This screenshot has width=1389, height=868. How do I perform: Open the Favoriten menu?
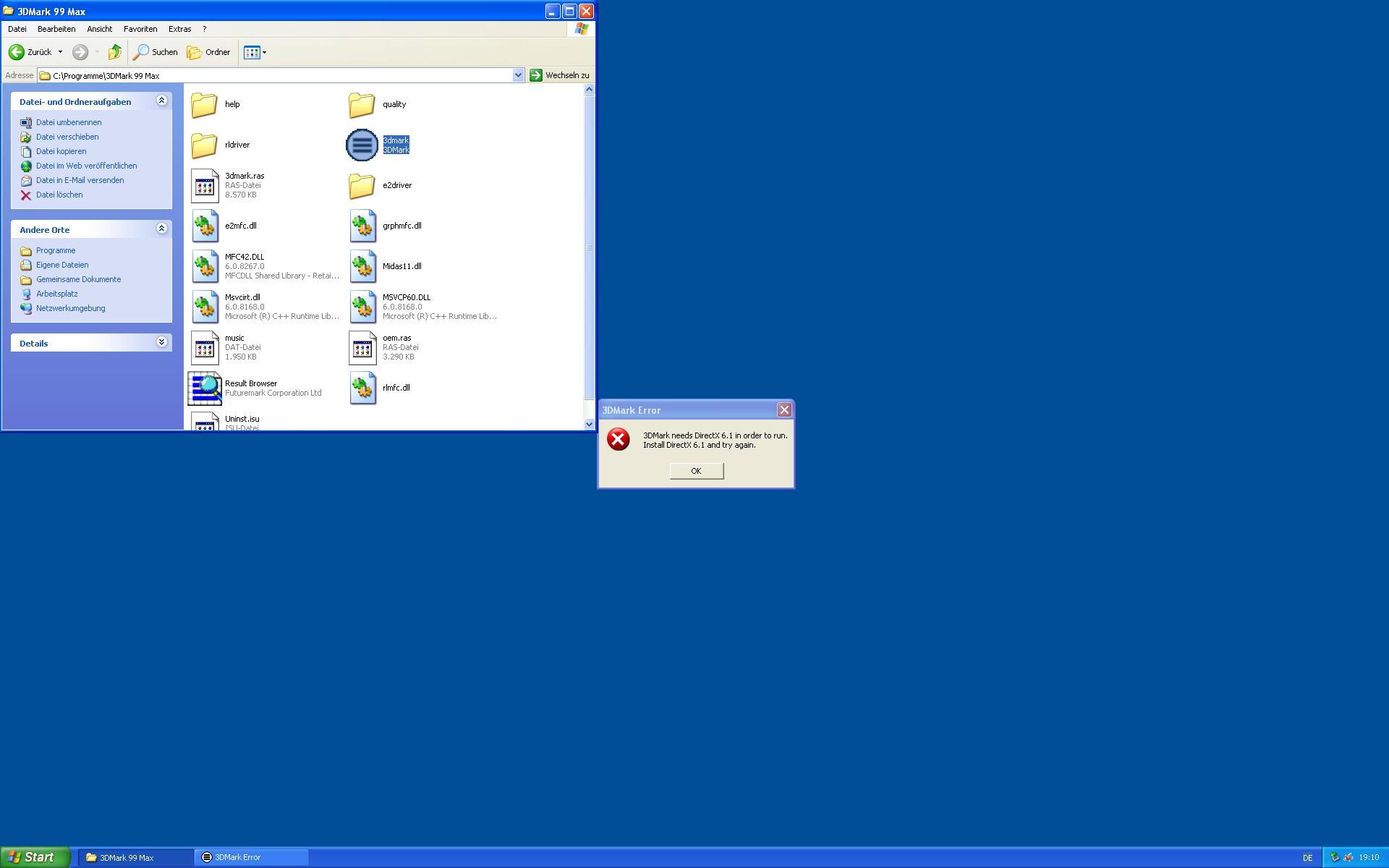pos(140,29)
